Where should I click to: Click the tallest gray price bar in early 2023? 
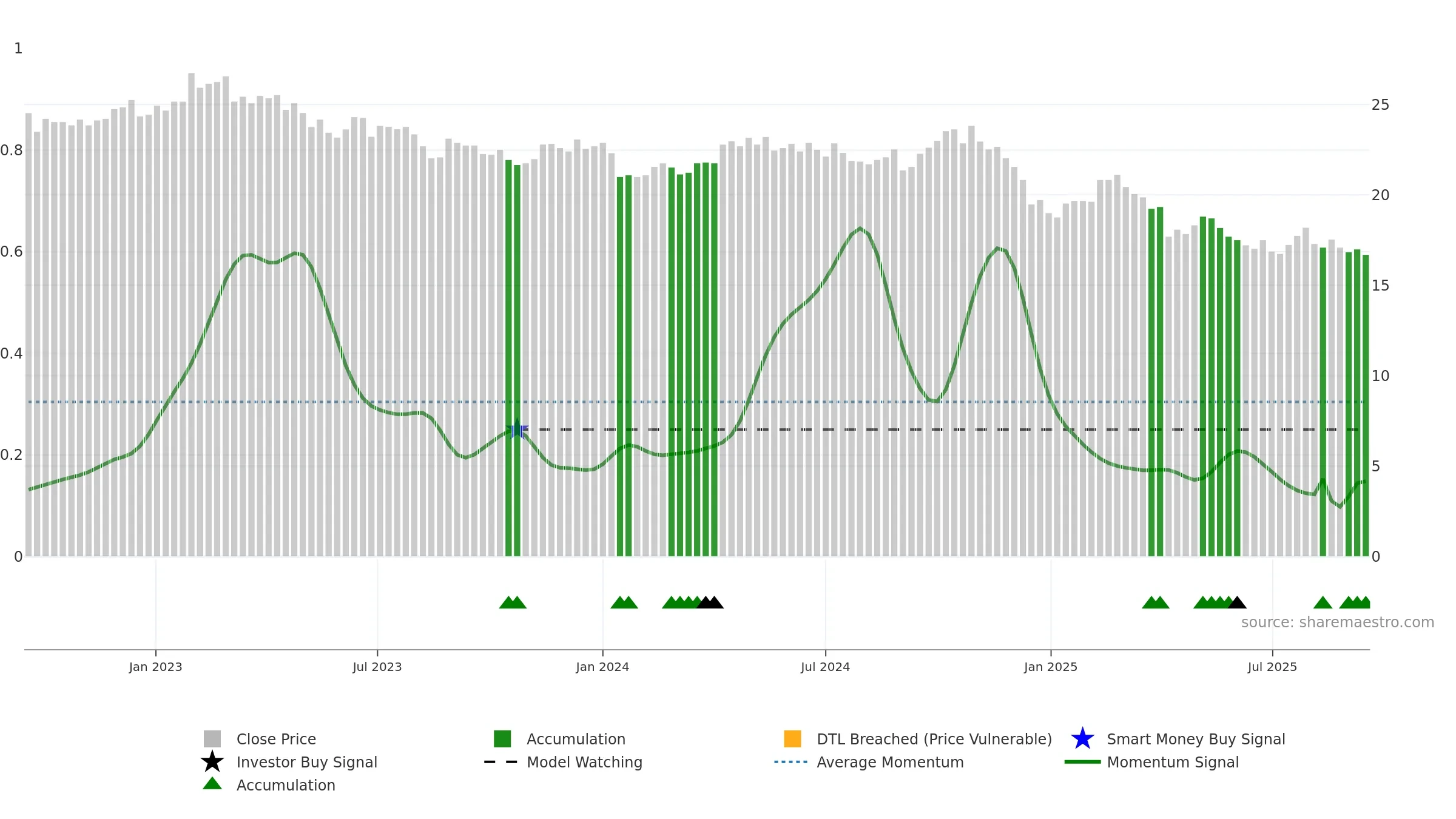coord(191,314)
